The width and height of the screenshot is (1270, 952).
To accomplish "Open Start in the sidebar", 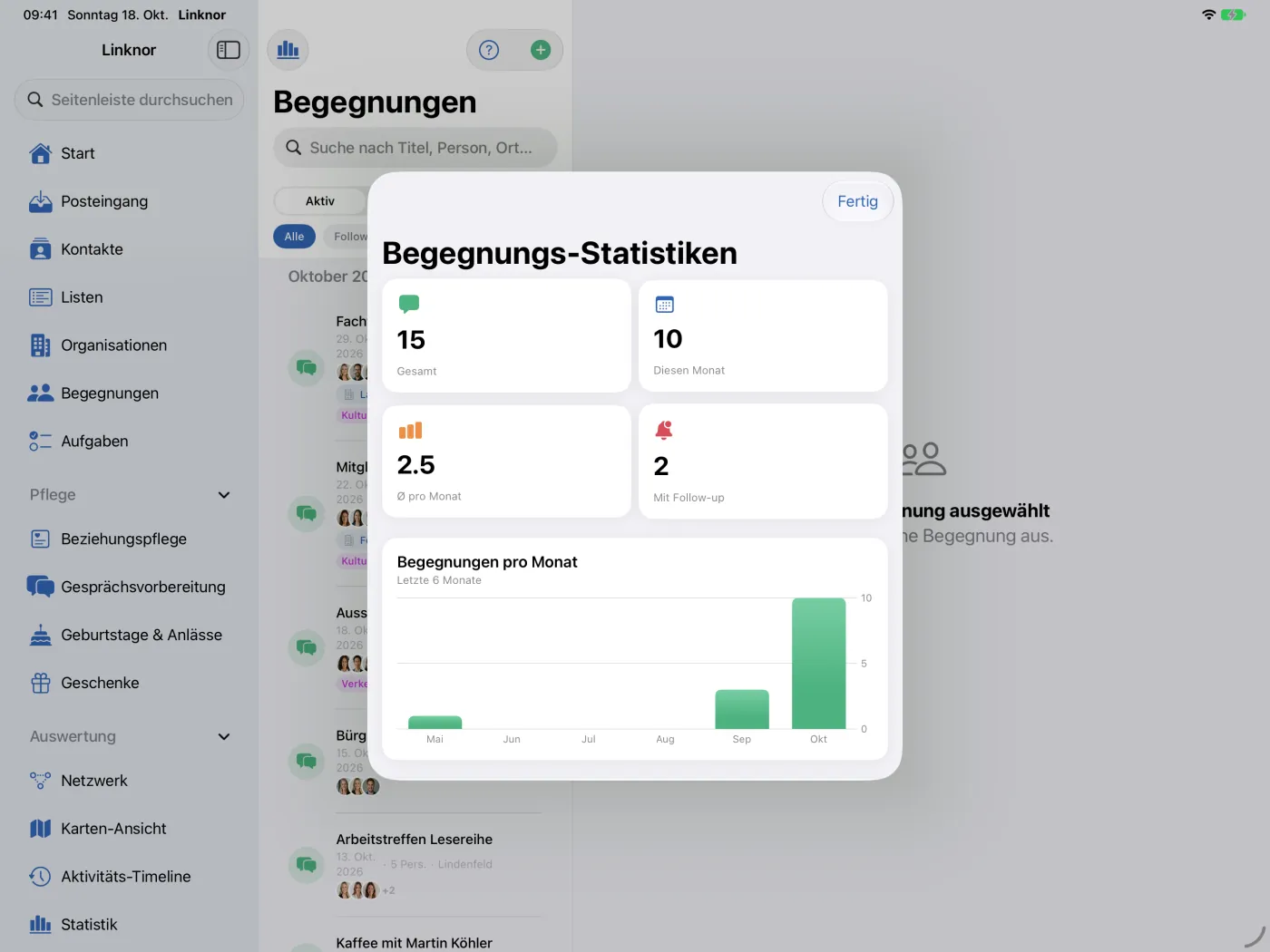I will click(129, 153).
